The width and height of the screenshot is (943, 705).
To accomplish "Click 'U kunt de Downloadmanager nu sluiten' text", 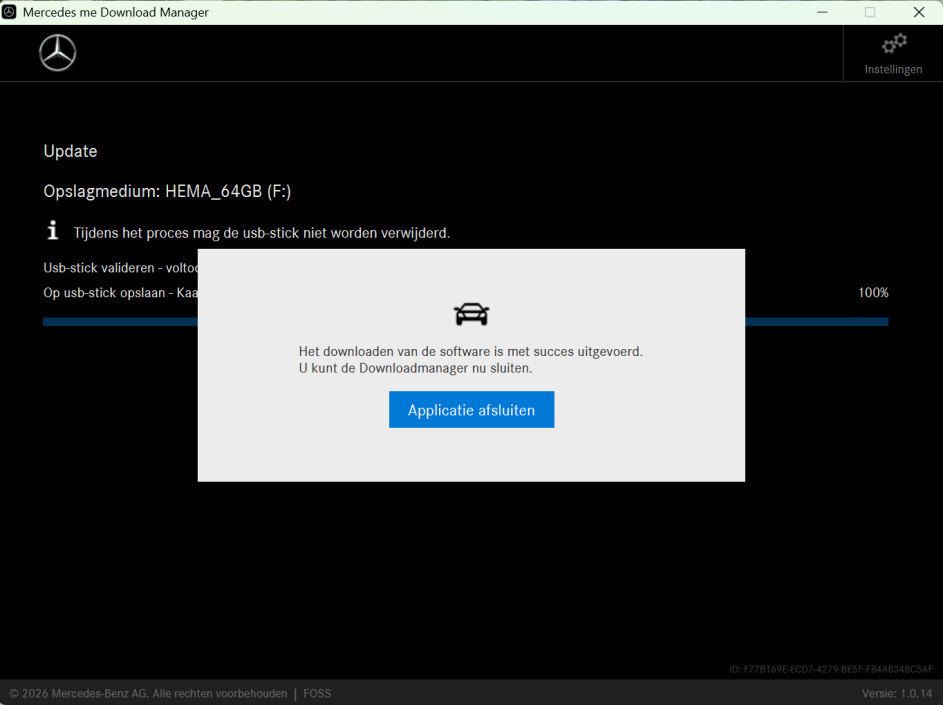I will (x=416, y=368).
